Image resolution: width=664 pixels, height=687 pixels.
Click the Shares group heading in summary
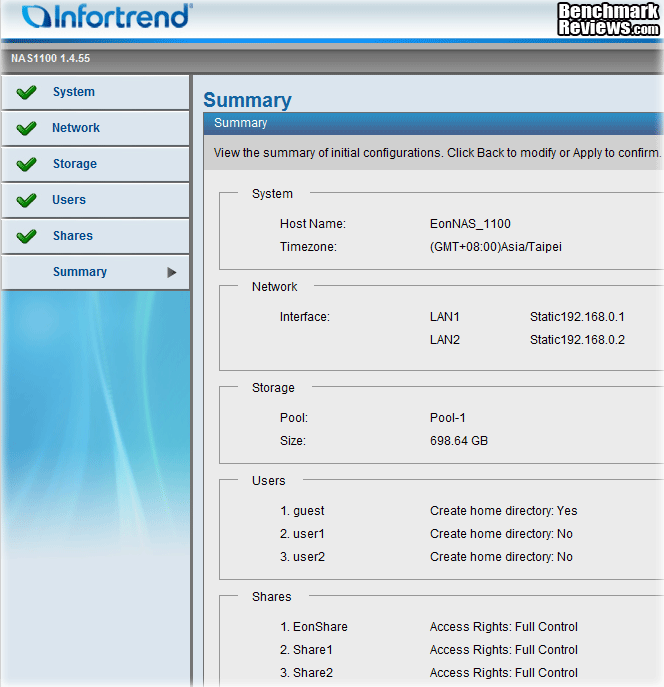[271, 597]
